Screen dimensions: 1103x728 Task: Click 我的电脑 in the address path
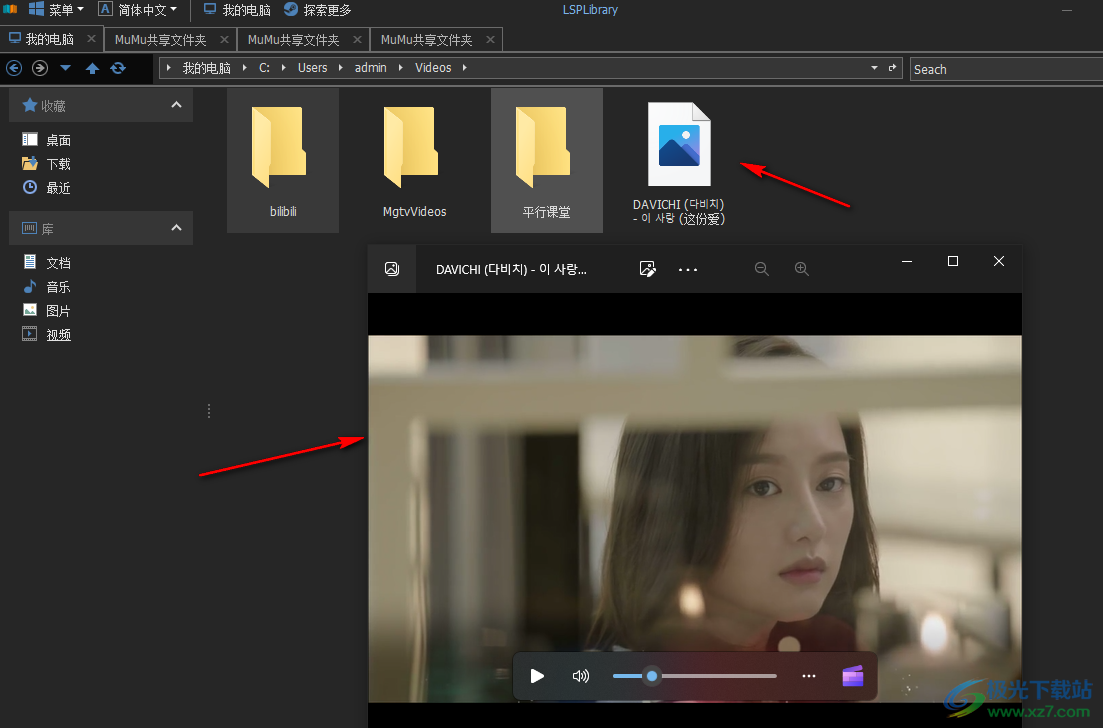pyautogui.click(x=207, y=68)
